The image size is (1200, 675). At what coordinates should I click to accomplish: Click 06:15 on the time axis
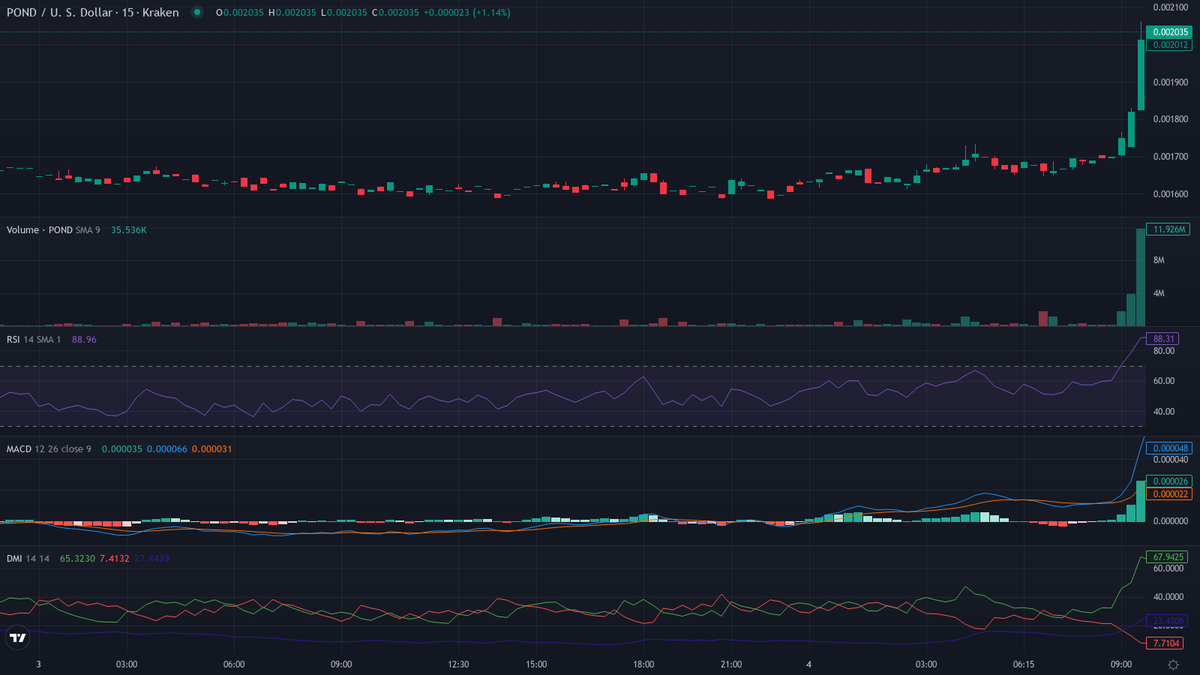(1024, 664)
